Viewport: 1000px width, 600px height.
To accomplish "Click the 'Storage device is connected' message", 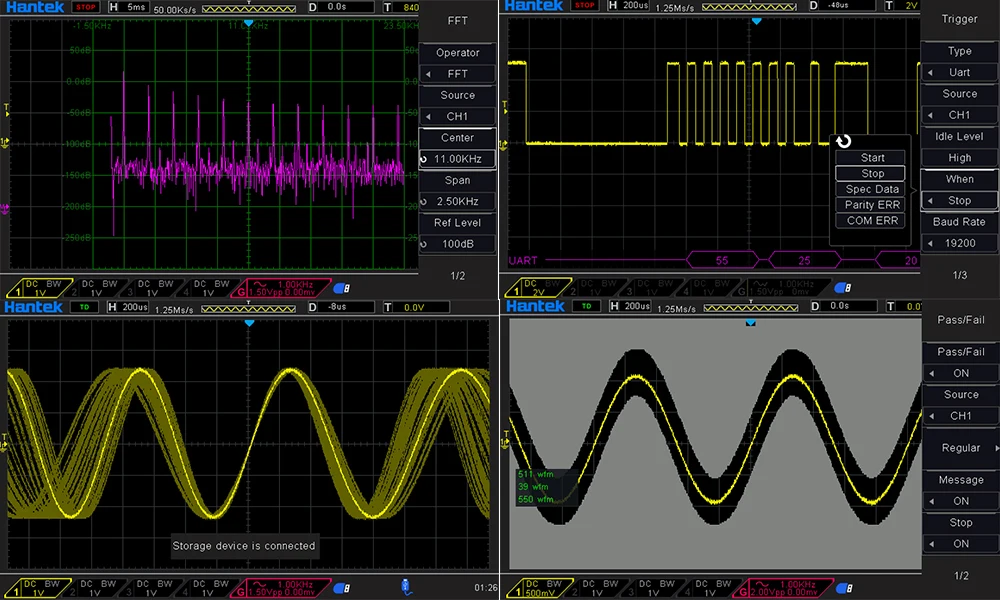I will 244,546.
